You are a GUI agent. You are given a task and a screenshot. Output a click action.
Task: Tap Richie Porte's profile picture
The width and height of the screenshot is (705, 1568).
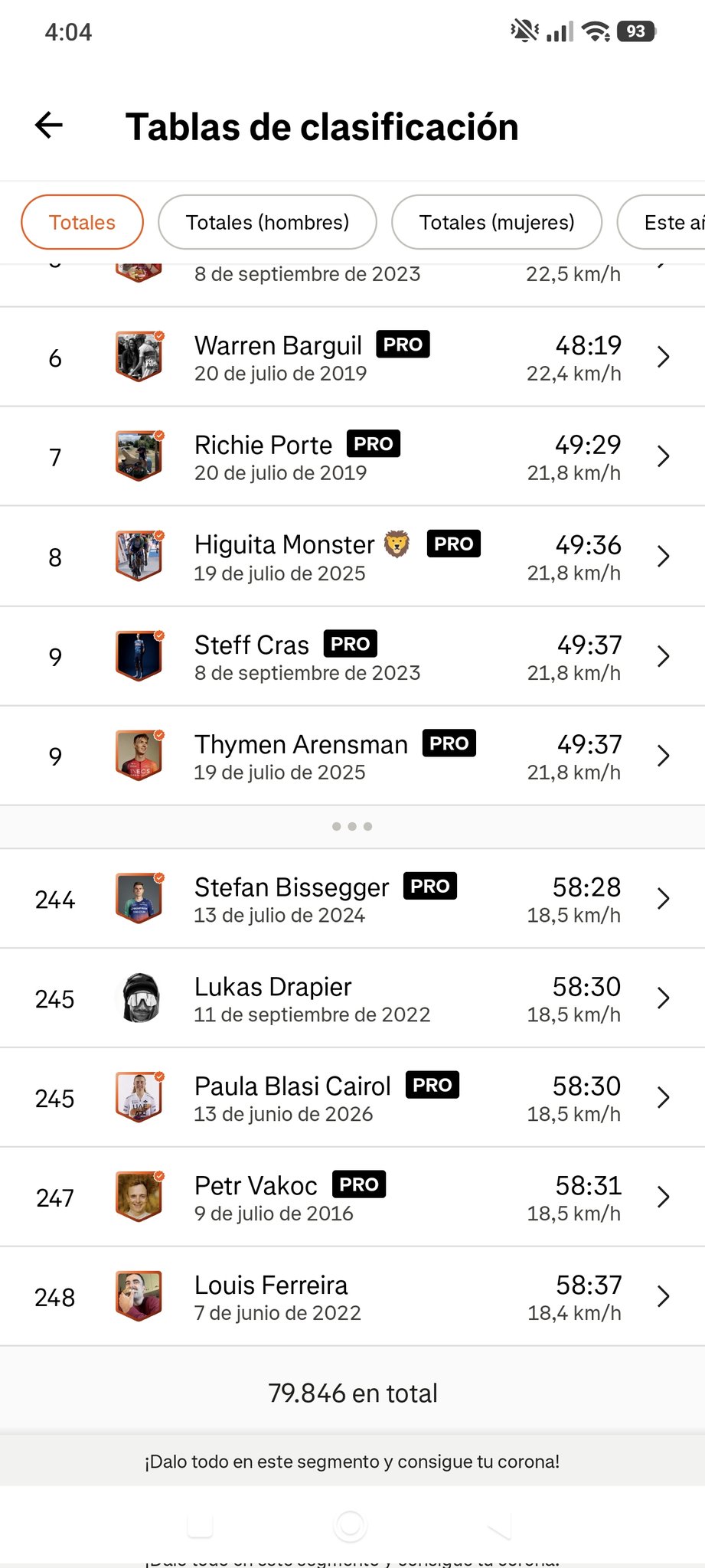[x=139, y=456]
